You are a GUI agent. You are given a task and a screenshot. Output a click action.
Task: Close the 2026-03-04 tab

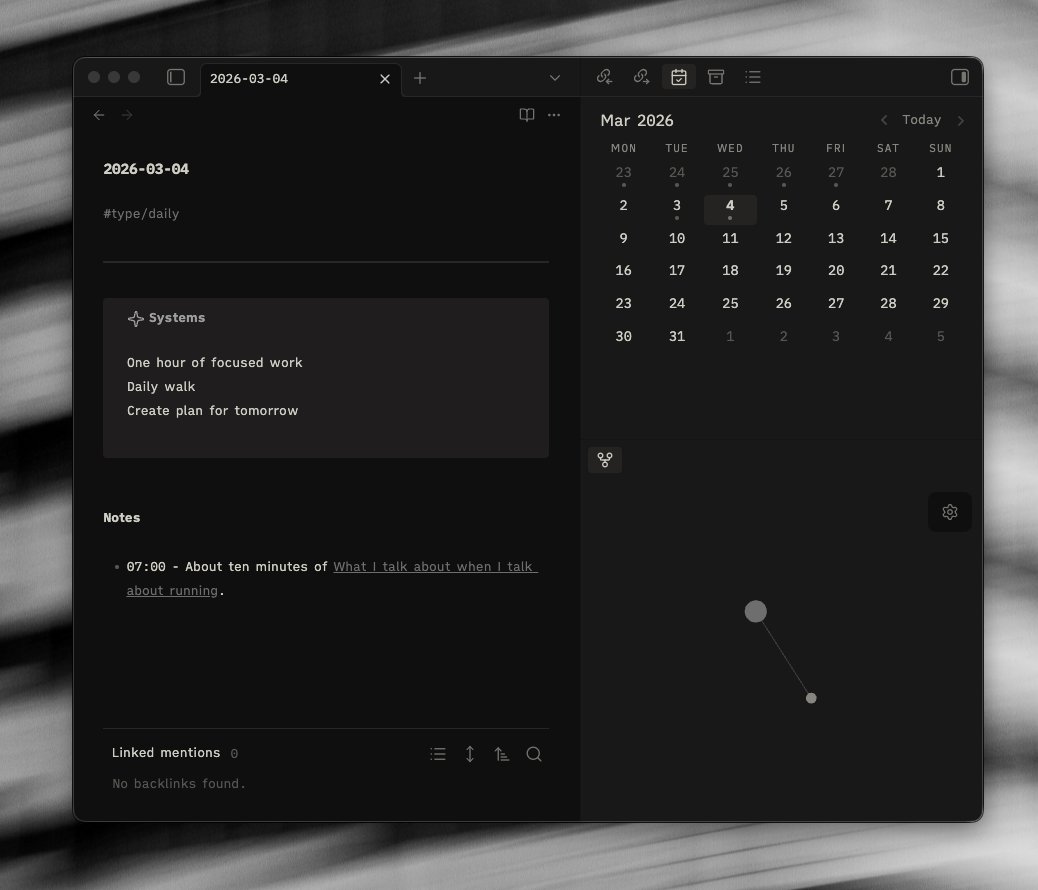coord(385,79)
